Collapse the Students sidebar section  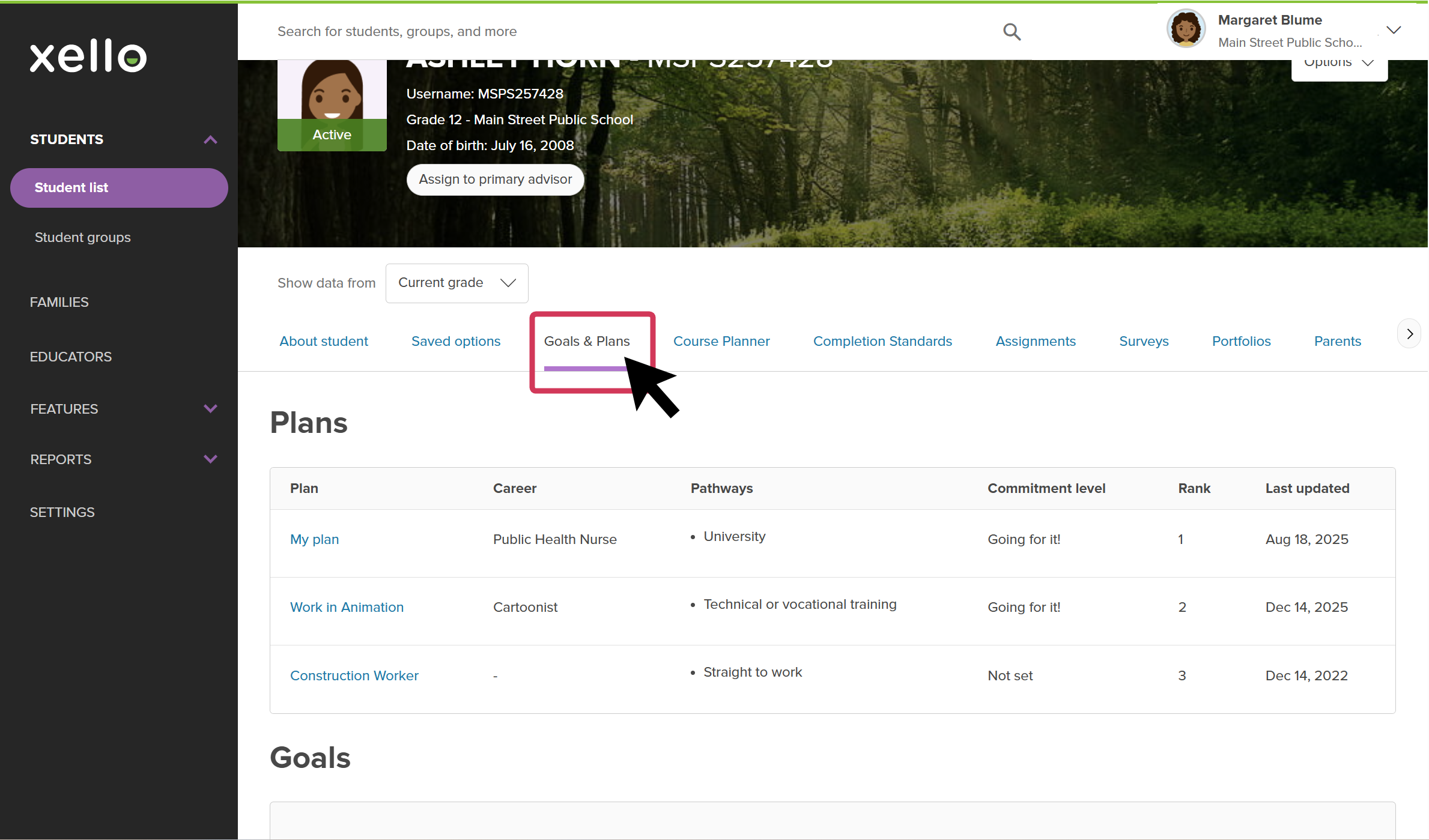point(210,140)
